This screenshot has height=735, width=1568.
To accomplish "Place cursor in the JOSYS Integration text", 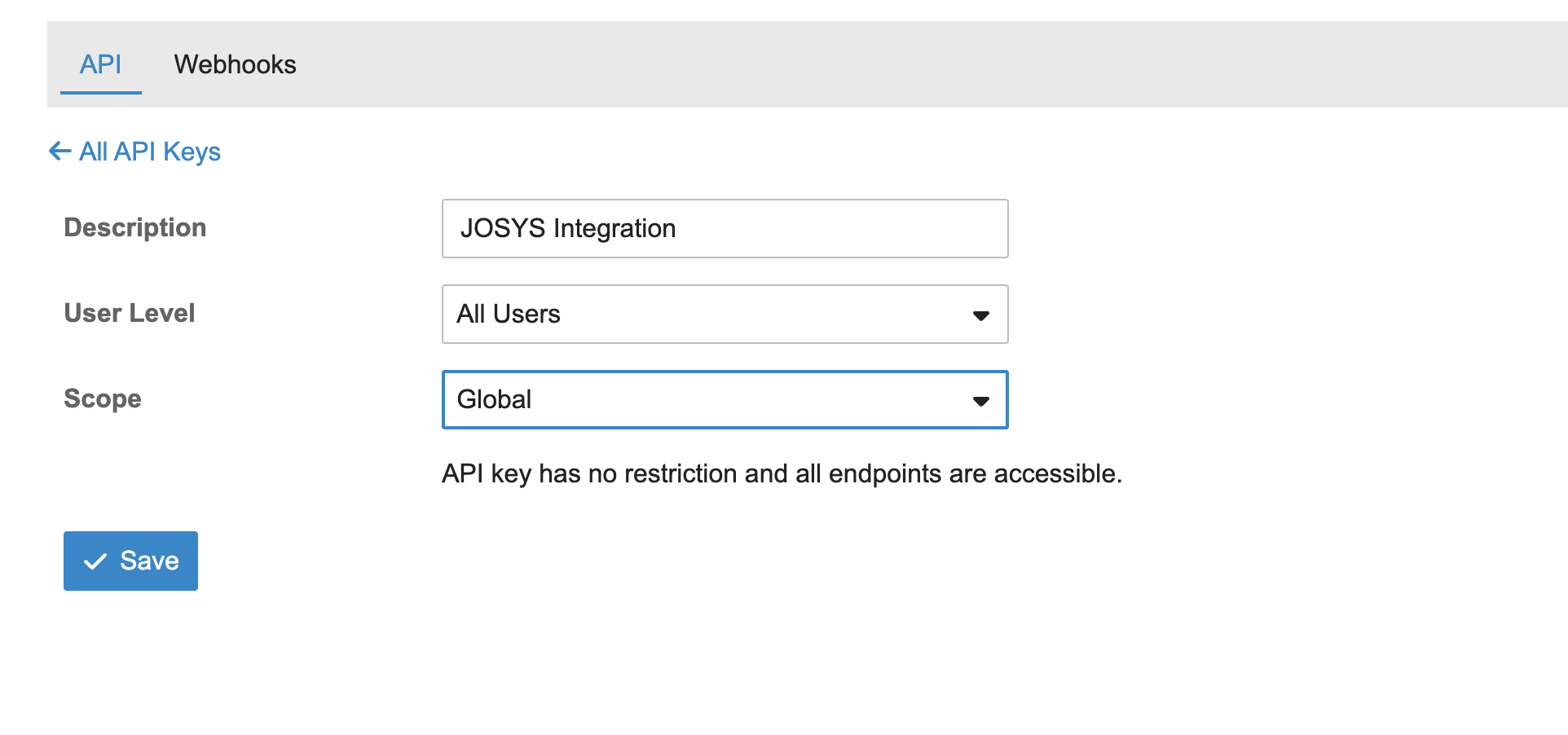I will click(x=568, y=228).
